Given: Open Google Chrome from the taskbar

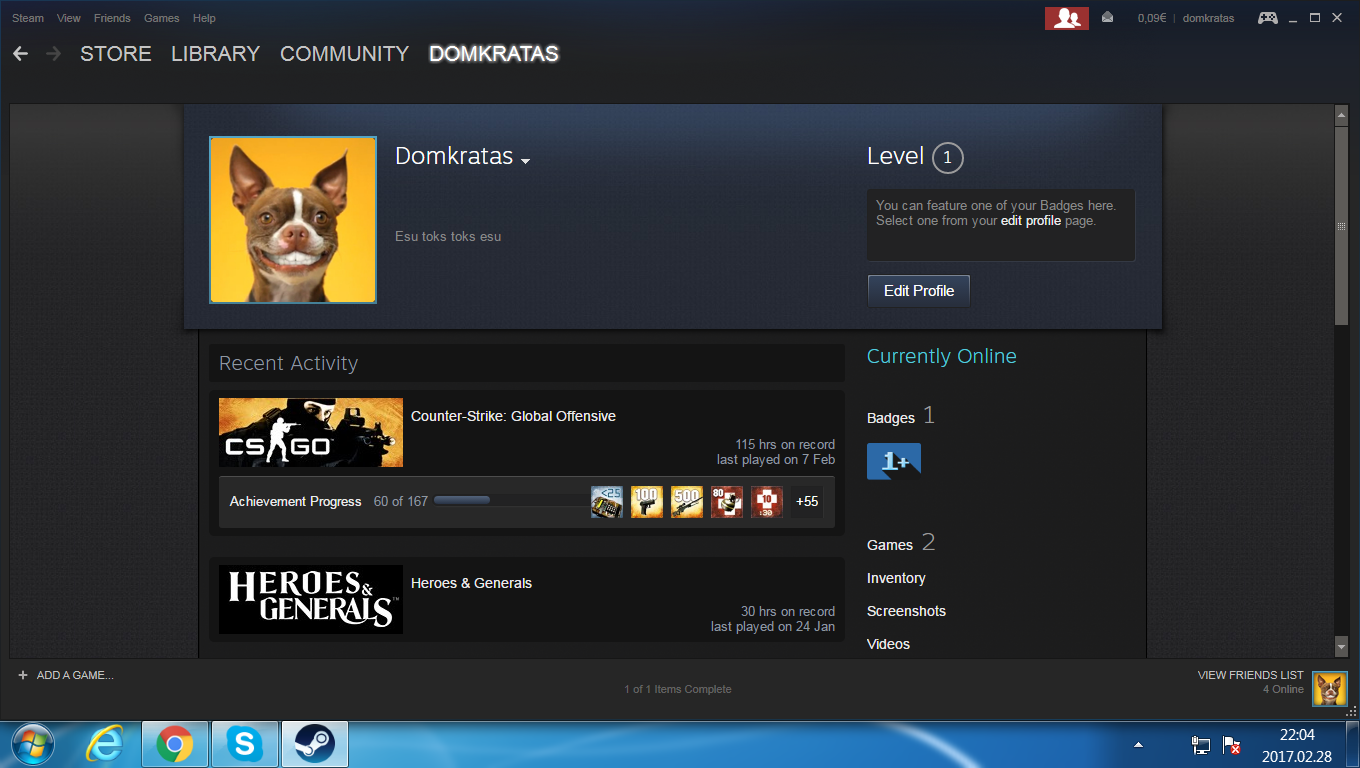Looking at the screenshot, I should 175,745.
